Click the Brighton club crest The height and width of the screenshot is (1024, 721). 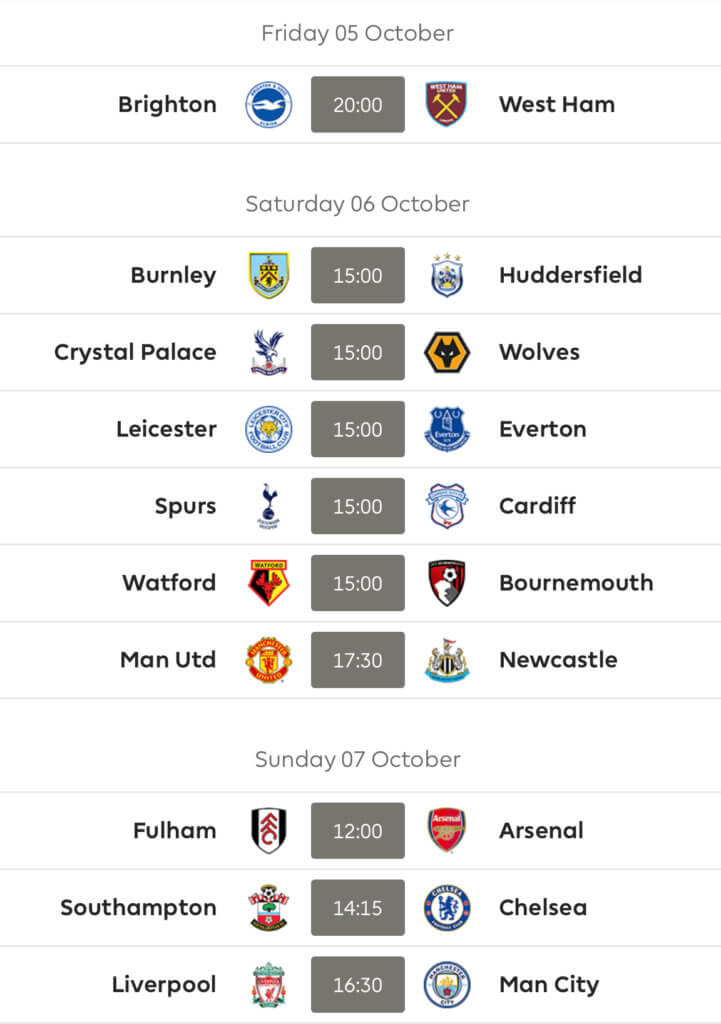click(268, 104)
